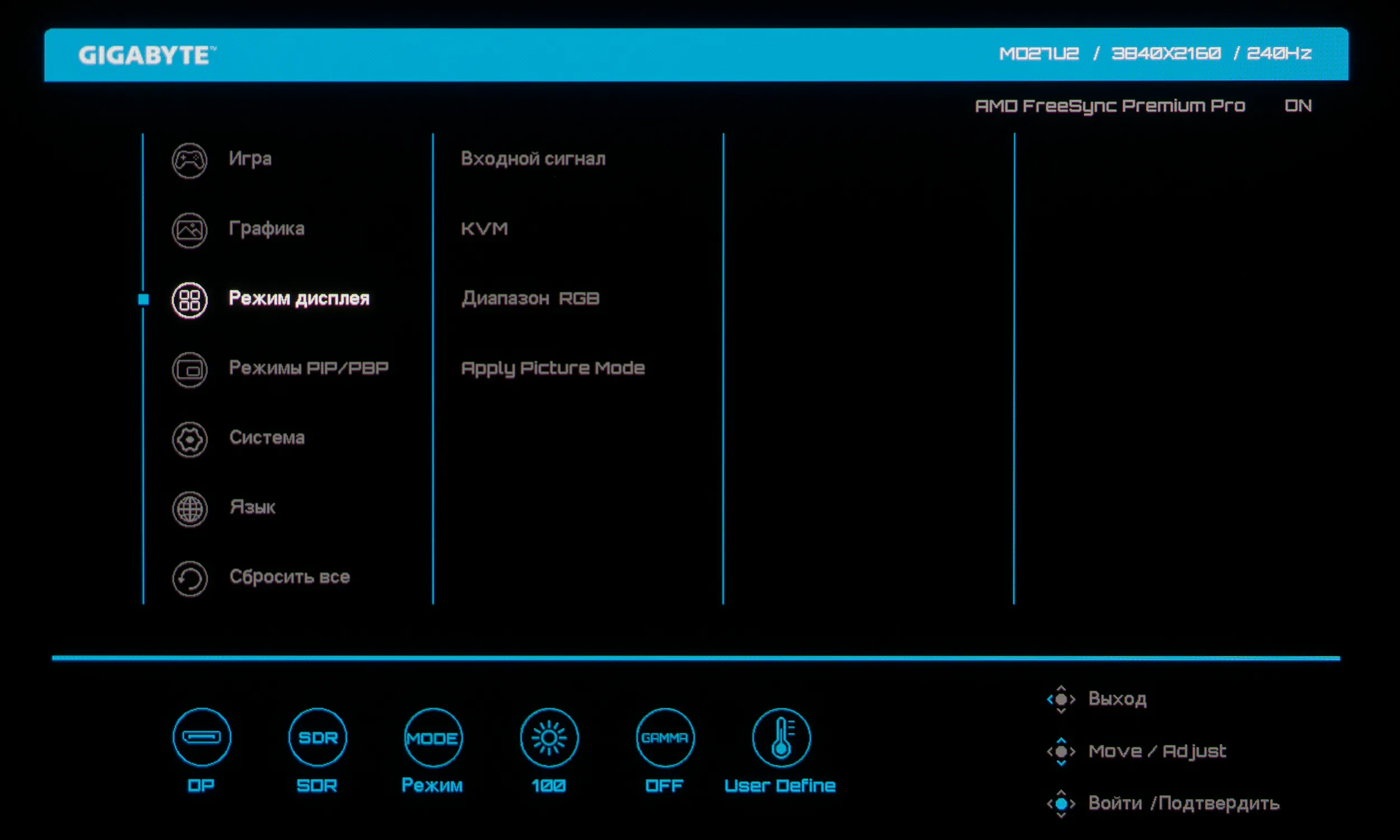Click the DP input port icon
The height and width of the screenshot is (840, 1400).
pos(202,737)
